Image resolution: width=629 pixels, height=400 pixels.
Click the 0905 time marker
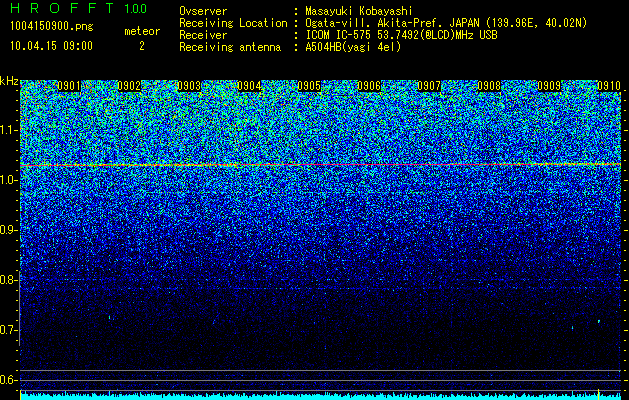point(309,86)
